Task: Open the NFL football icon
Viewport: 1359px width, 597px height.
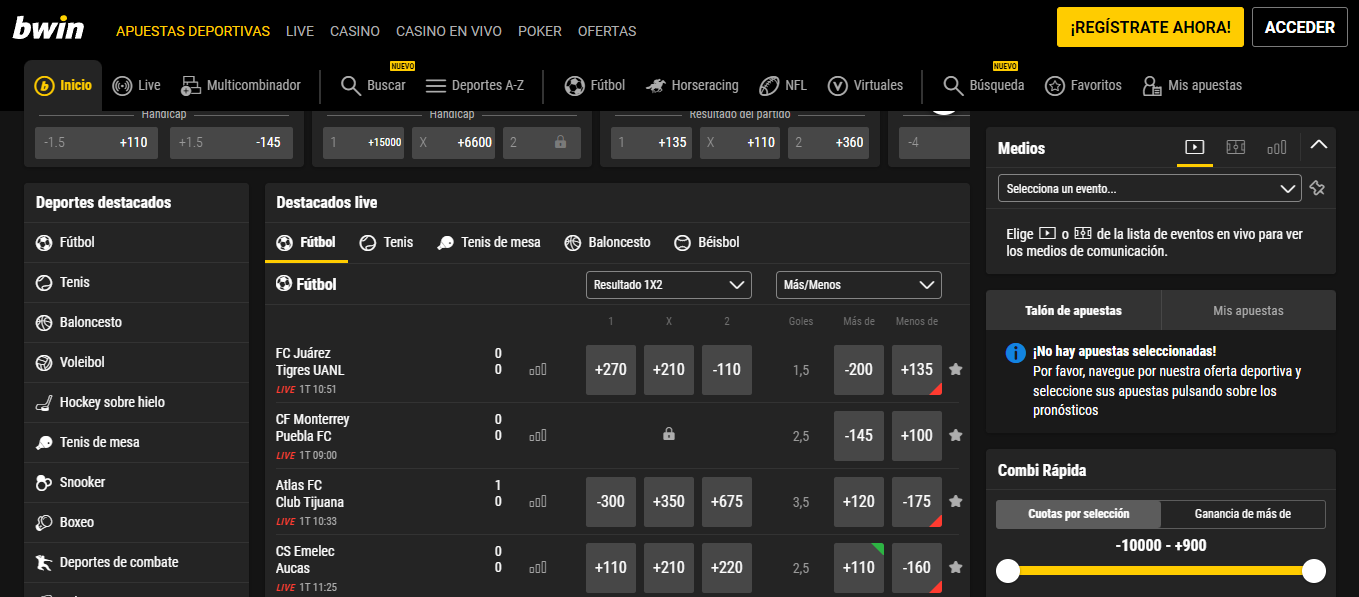Action: coord(769,86)
